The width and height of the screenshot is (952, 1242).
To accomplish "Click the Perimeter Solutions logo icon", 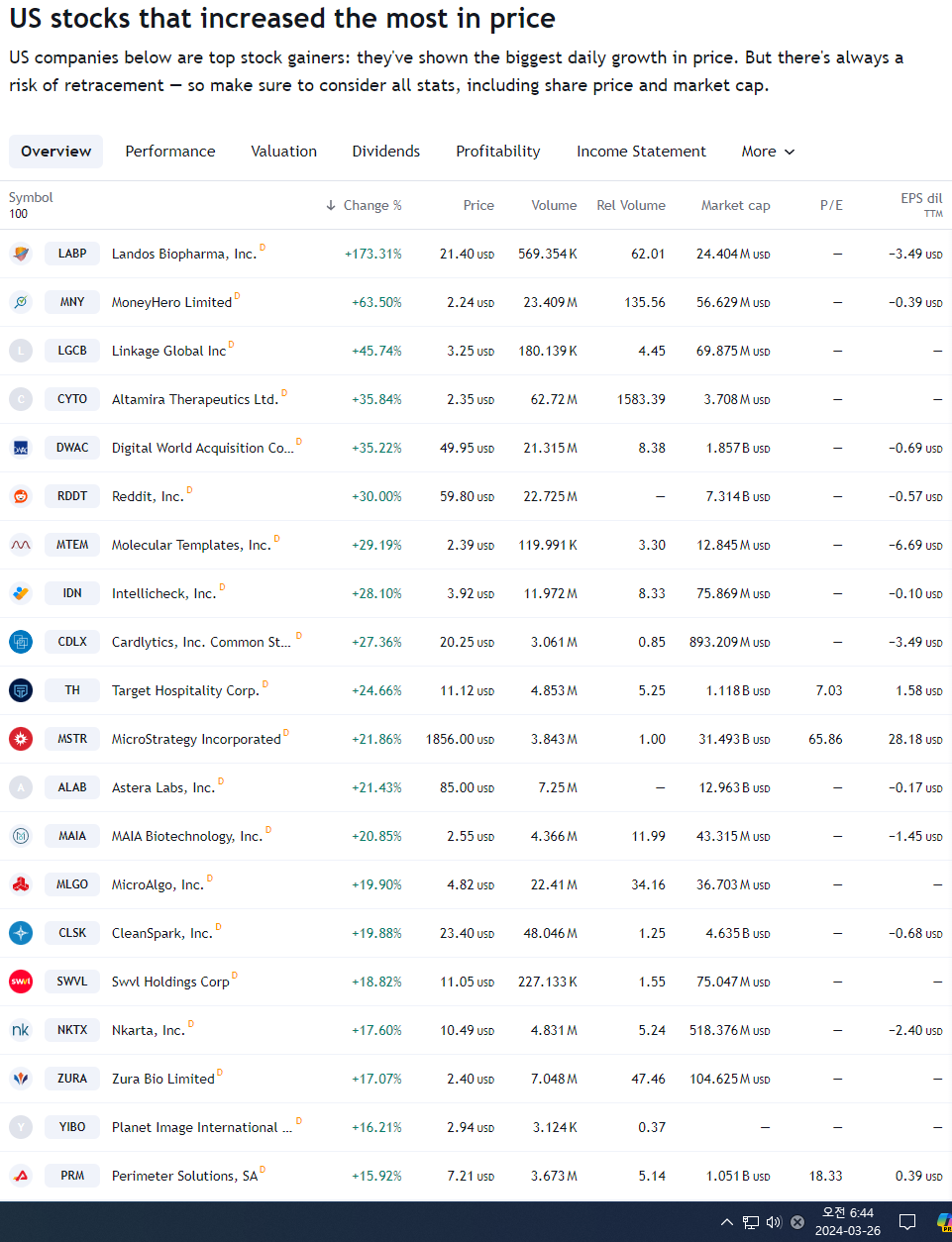I will [x=21, y=1176].
